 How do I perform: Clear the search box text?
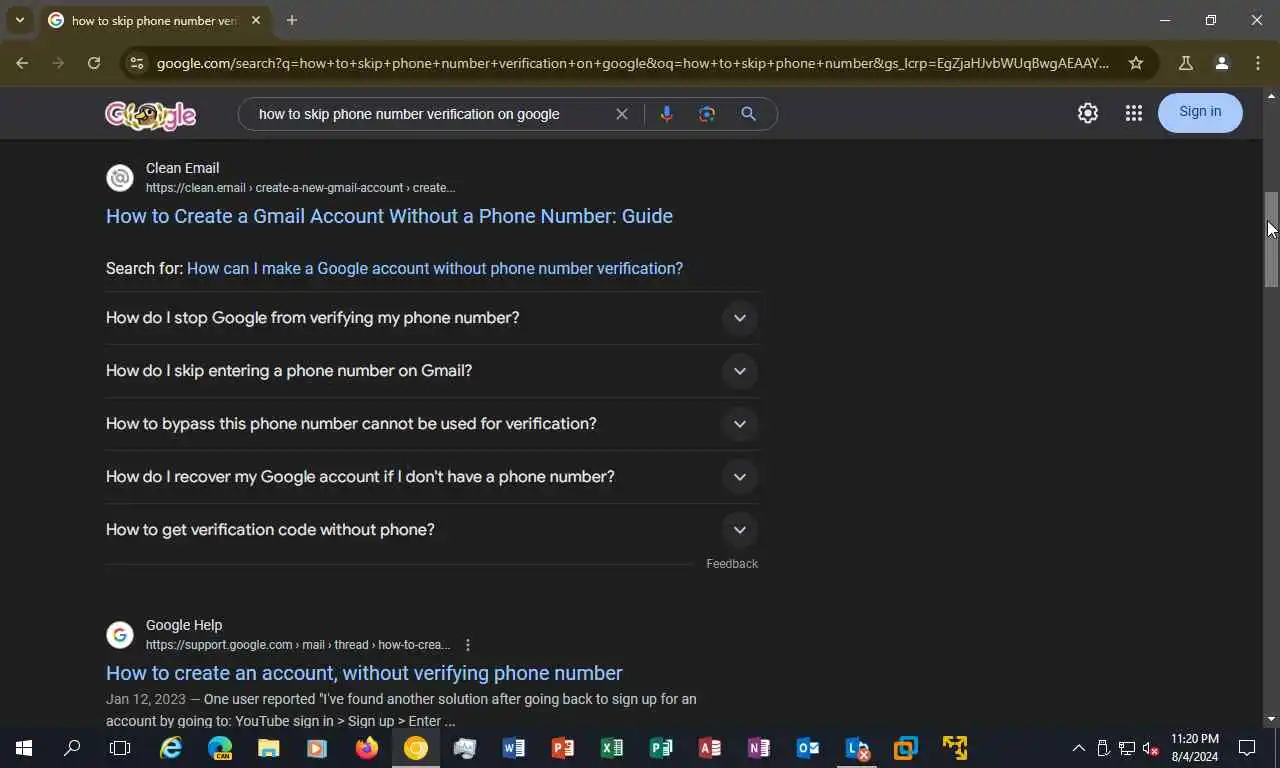coord(621,114)
